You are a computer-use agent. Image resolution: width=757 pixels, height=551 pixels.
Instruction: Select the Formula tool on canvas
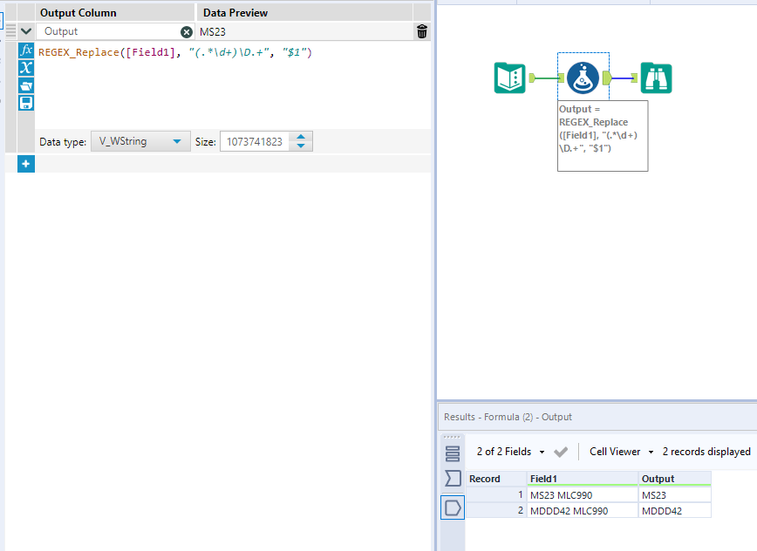pyautogui.click(x=583, y=78)
